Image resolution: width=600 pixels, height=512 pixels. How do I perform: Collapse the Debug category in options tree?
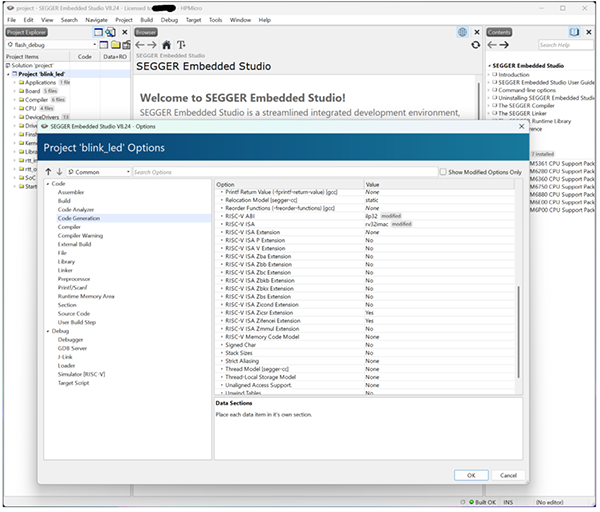(x=46, y=331)
